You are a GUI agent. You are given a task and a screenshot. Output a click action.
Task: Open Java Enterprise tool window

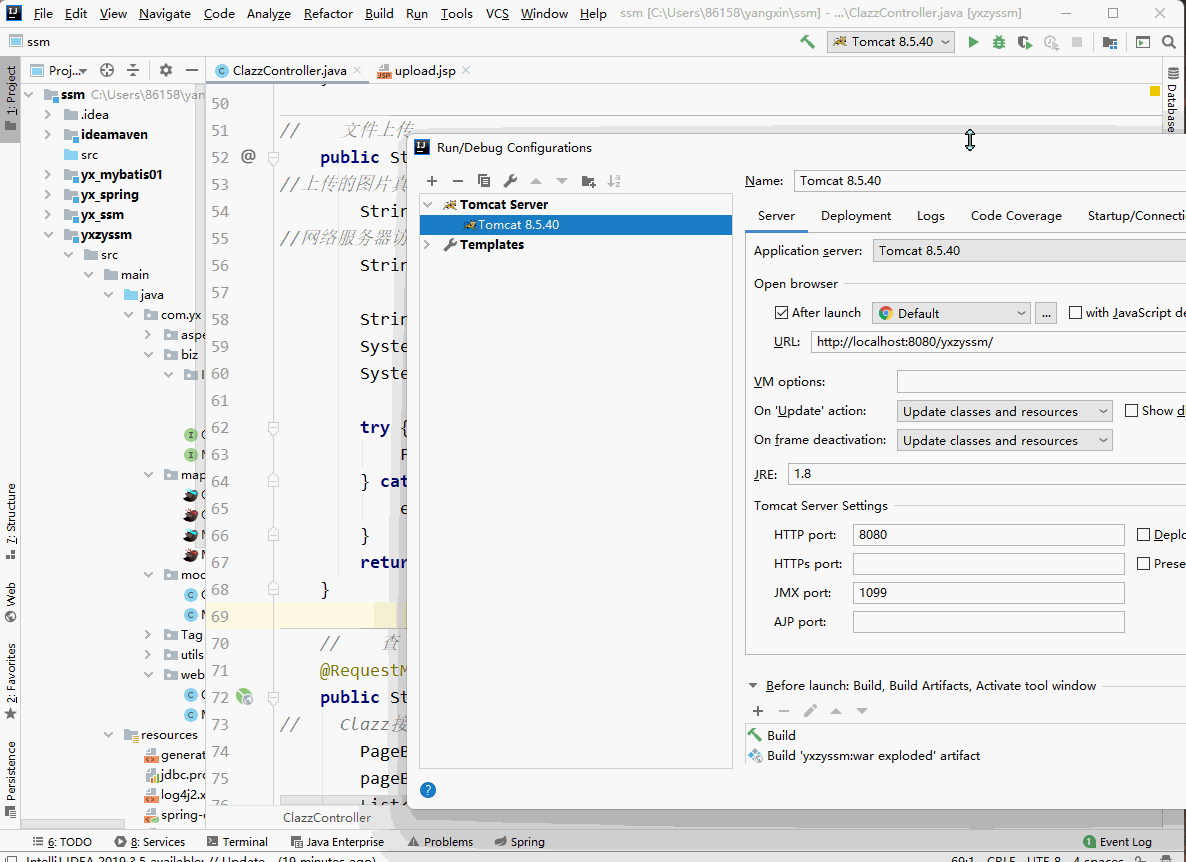[337, 842]
